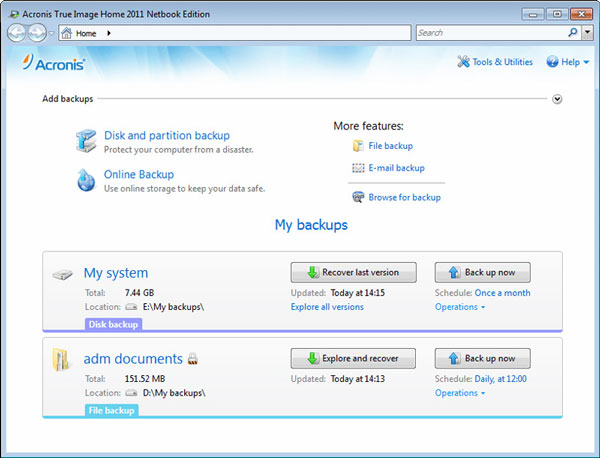This screenshot has width=600, height=458.
Task: Click the Tools & Utilities wrench icon
Action: pyautogui.click(x=463, y=62)
